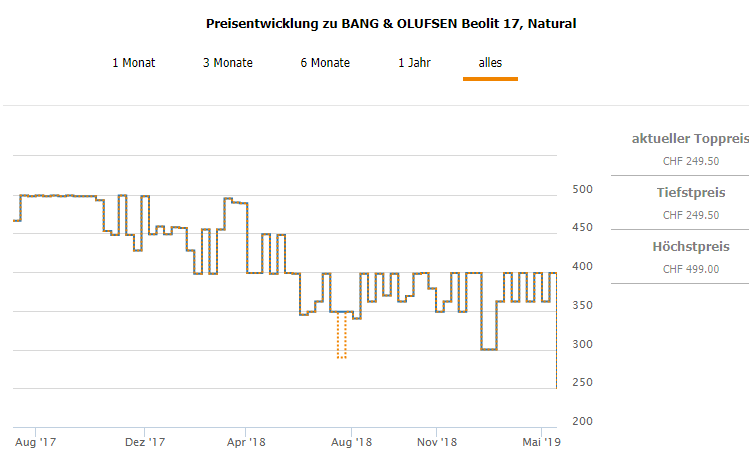749x456 pixels.
Task: Click the price value under aktueller Toppreis
Action: pyautogui.click(x=680, y=160)
